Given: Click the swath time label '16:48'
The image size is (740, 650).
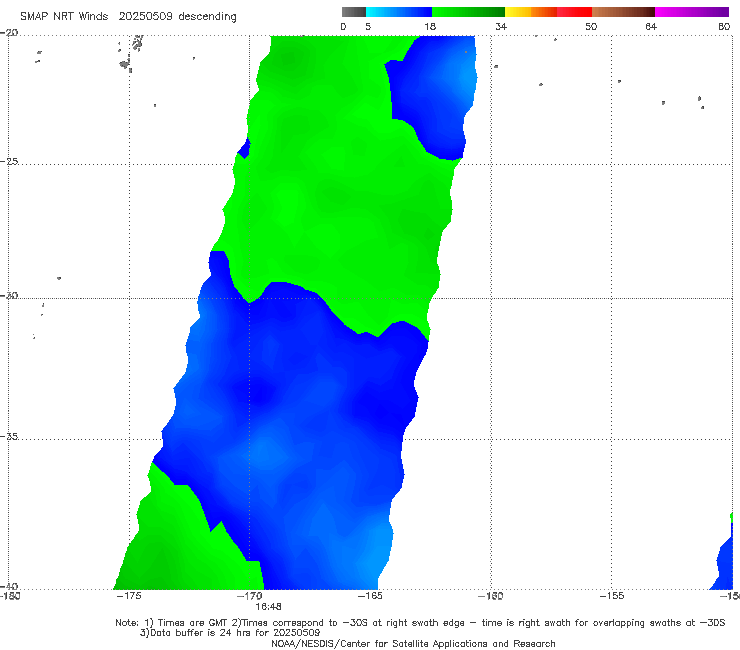Looking at the screenshot, I should (x=269, y=606).
